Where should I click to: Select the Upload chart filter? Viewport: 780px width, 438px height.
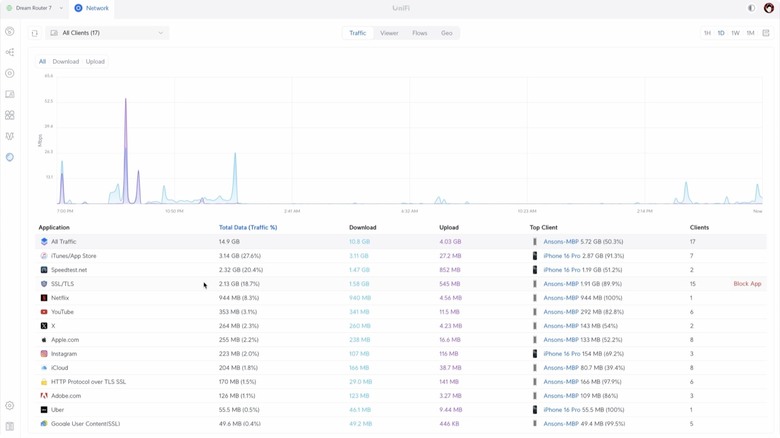pos(95,62)
